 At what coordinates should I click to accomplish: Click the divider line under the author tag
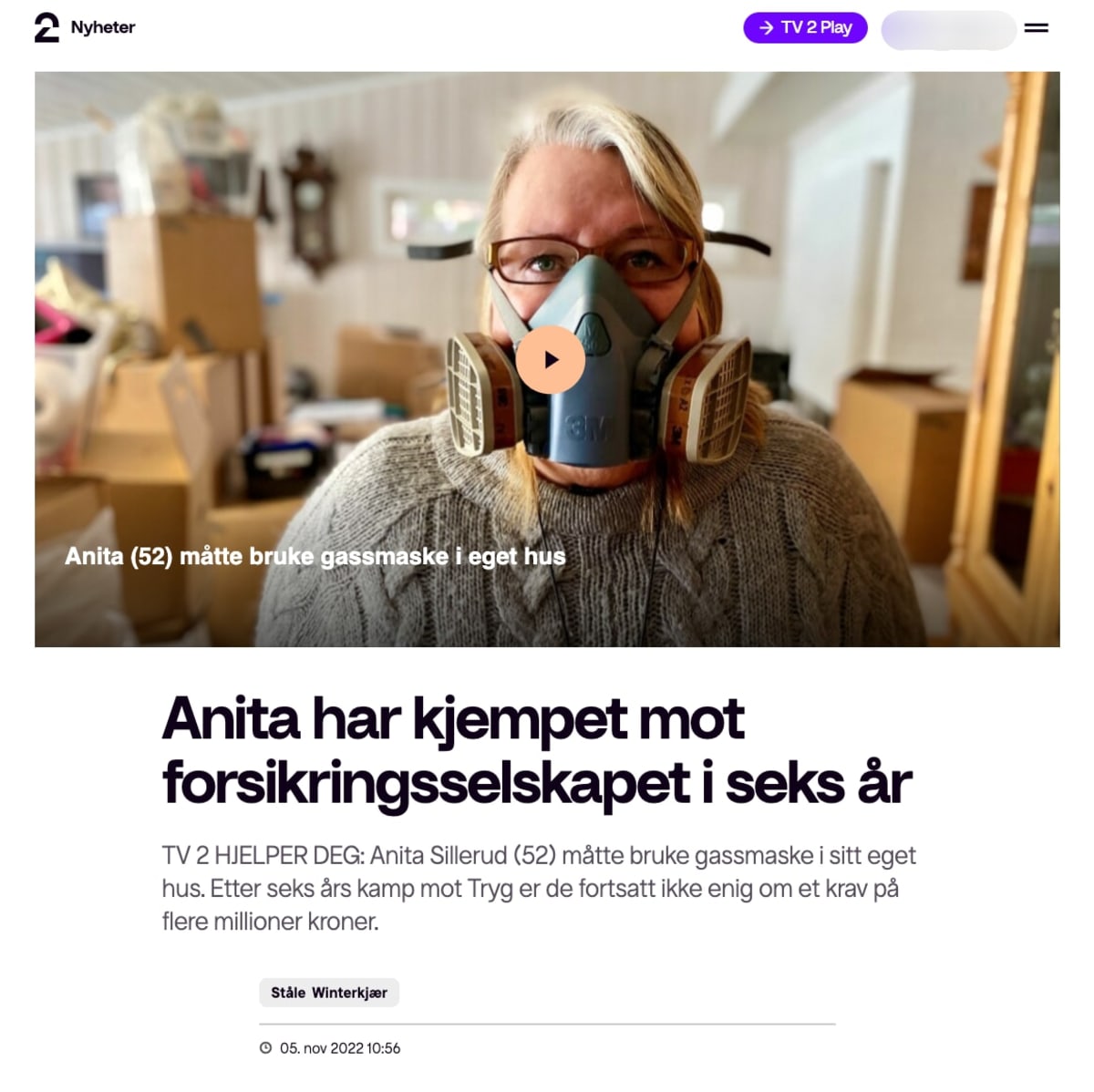(547, 1024)
